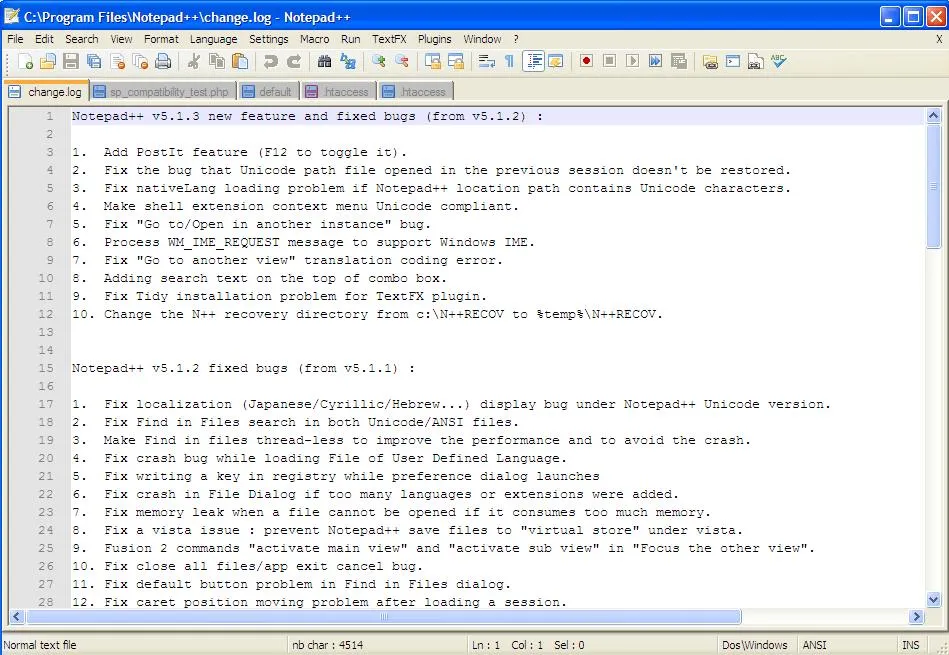Show the console window toolbar icon
The height and width of the screenshot is (655, 949).
[x=732, y=61]
